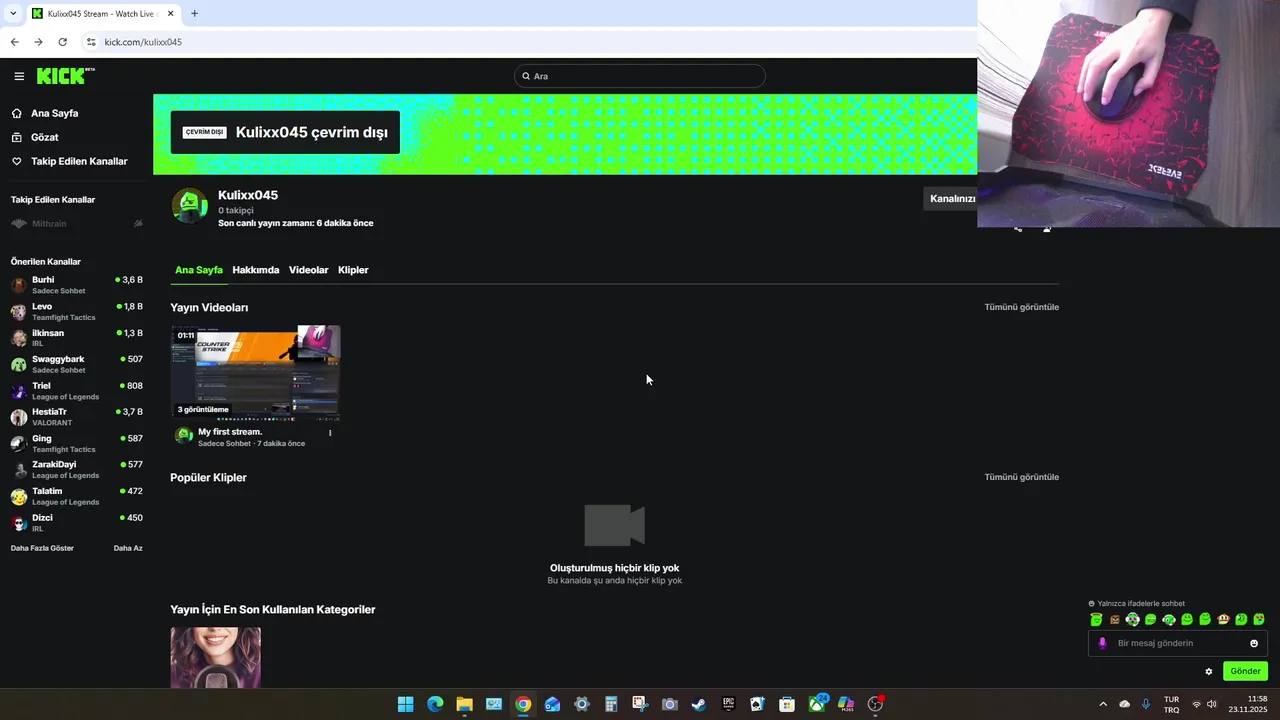Click Daha Az in sidebar
The width and height of the screenshot is (1280, 720).
click(128, 548)
